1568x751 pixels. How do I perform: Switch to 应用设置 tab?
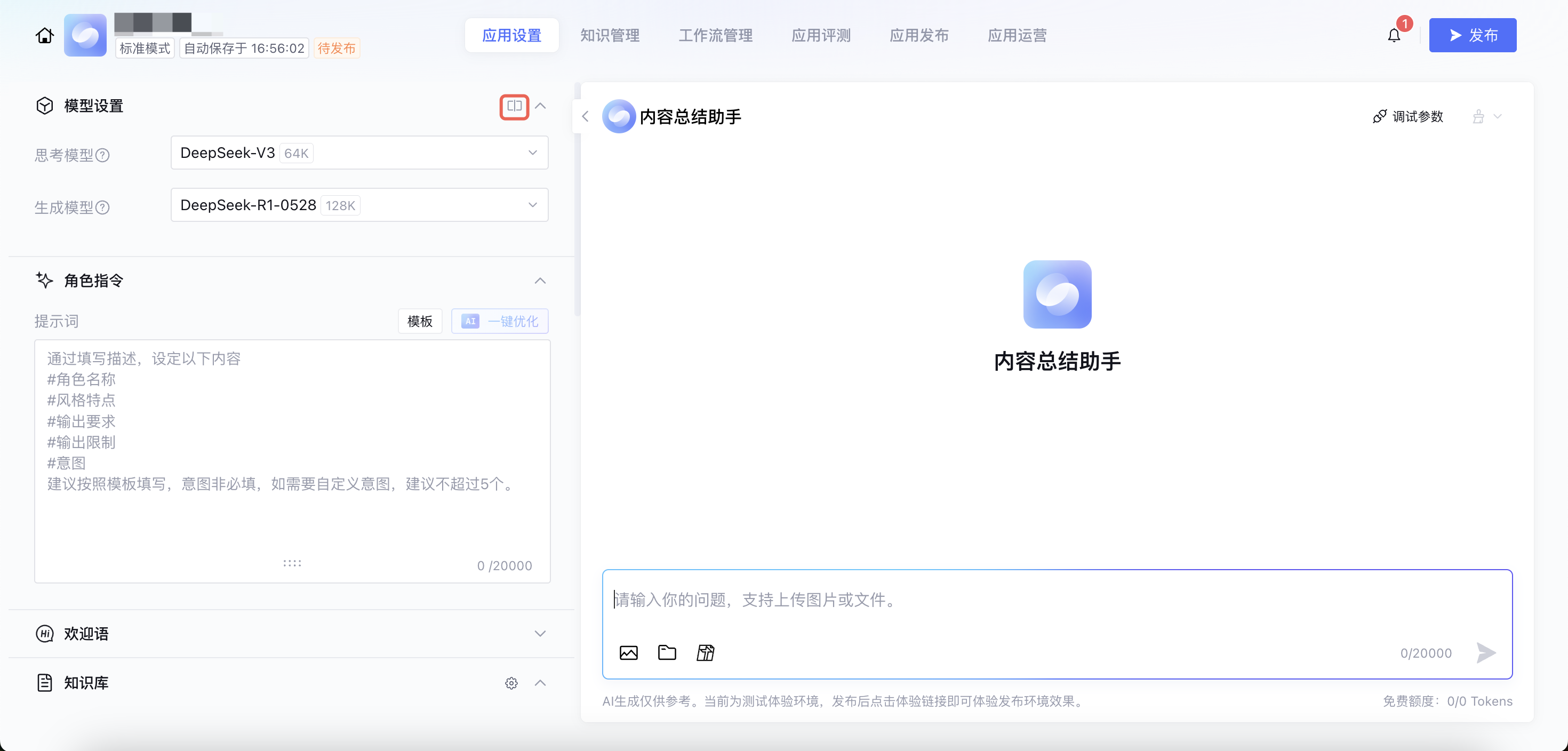(512, 35)
